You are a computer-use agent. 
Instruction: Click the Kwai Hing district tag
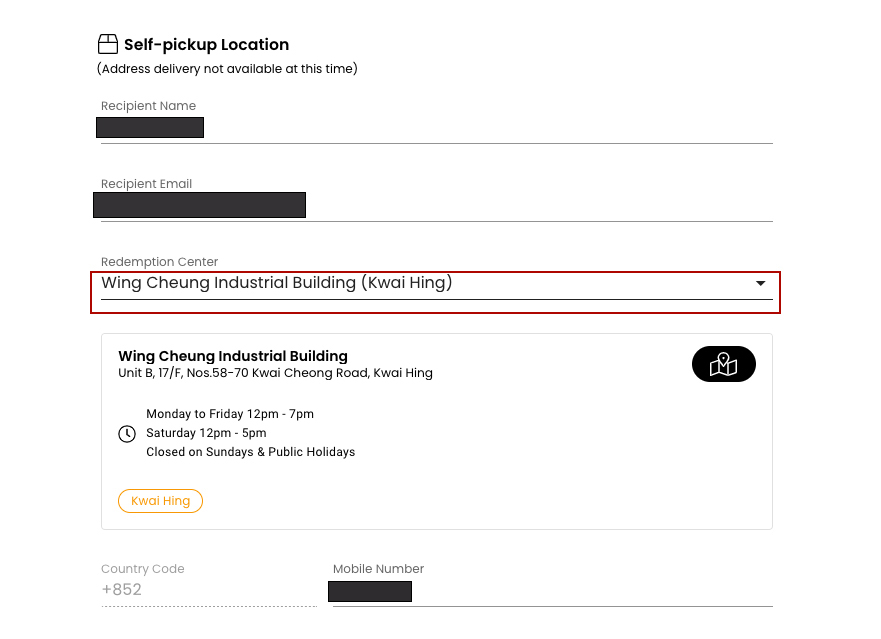point(160,501)
